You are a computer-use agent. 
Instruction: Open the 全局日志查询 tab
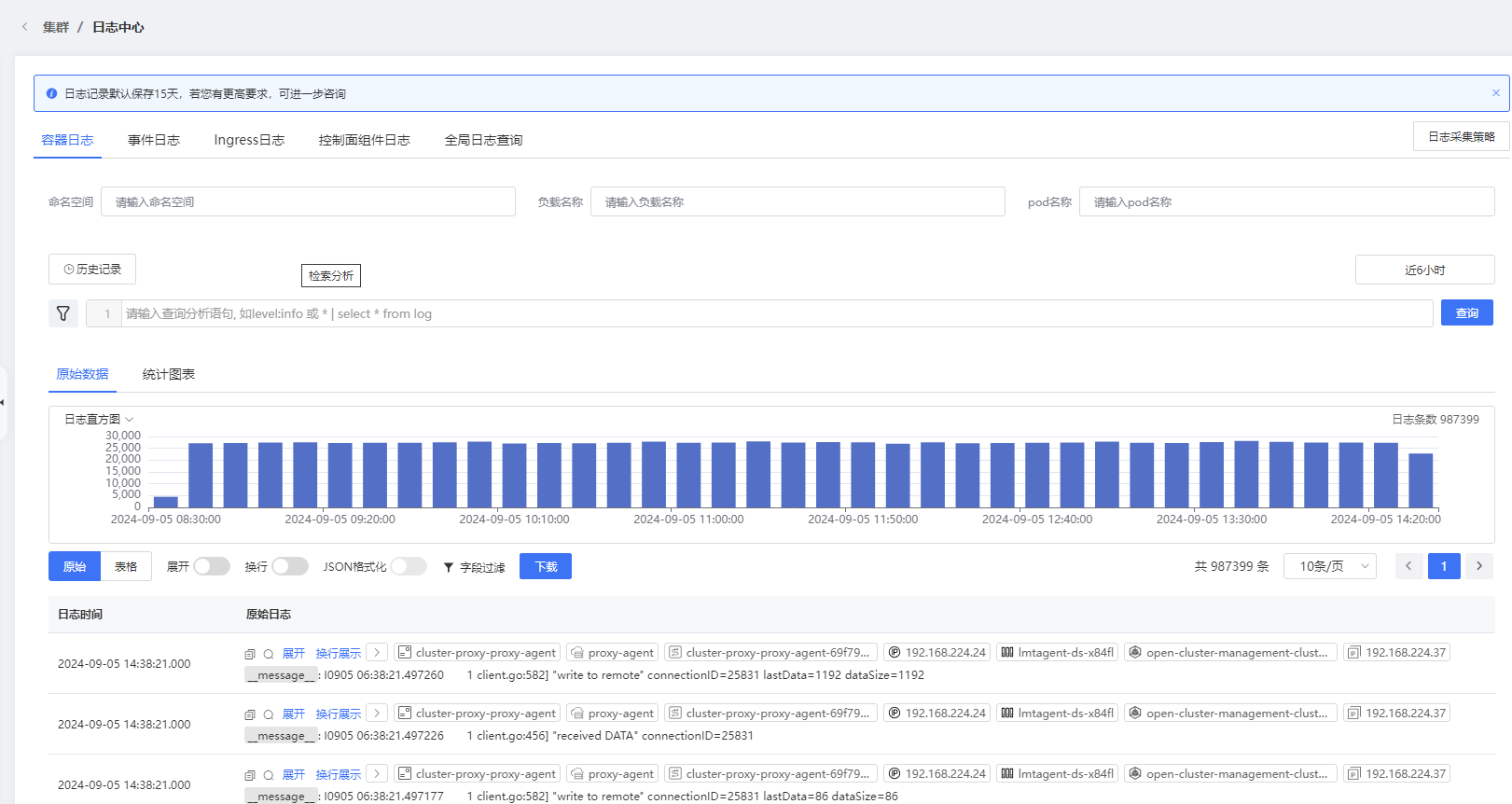[483, 140]
